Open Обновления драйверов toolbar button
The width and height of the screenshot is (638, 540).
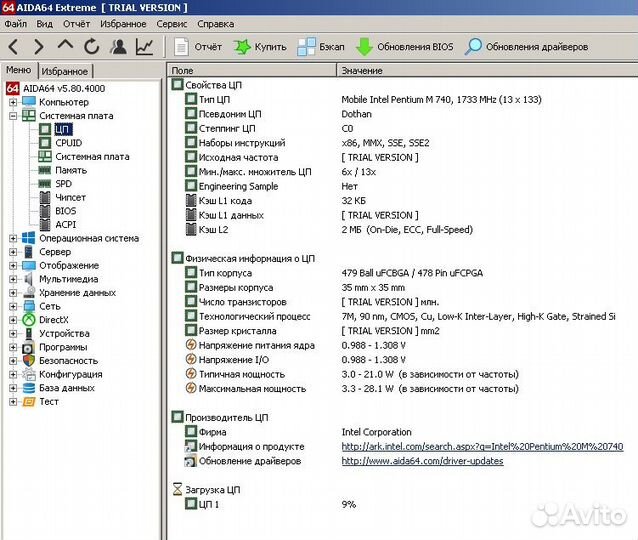(x=527, y=47)
